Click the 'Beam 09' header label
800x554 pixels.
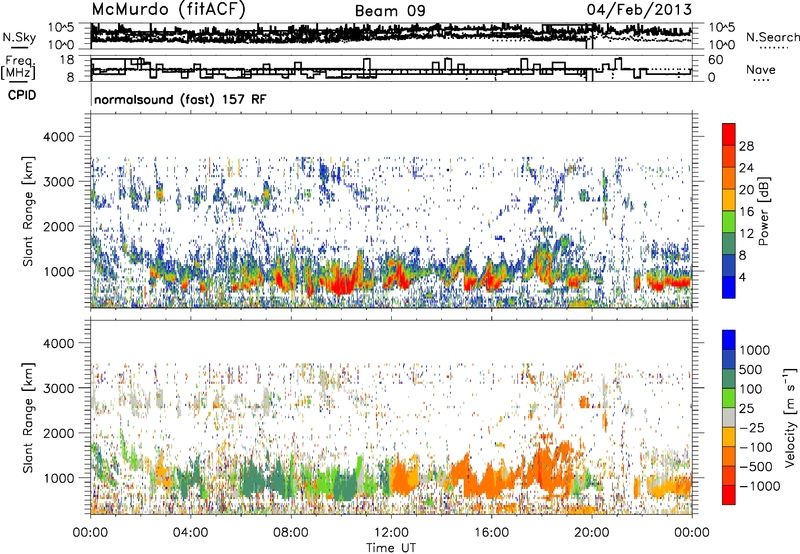[390, 11]
